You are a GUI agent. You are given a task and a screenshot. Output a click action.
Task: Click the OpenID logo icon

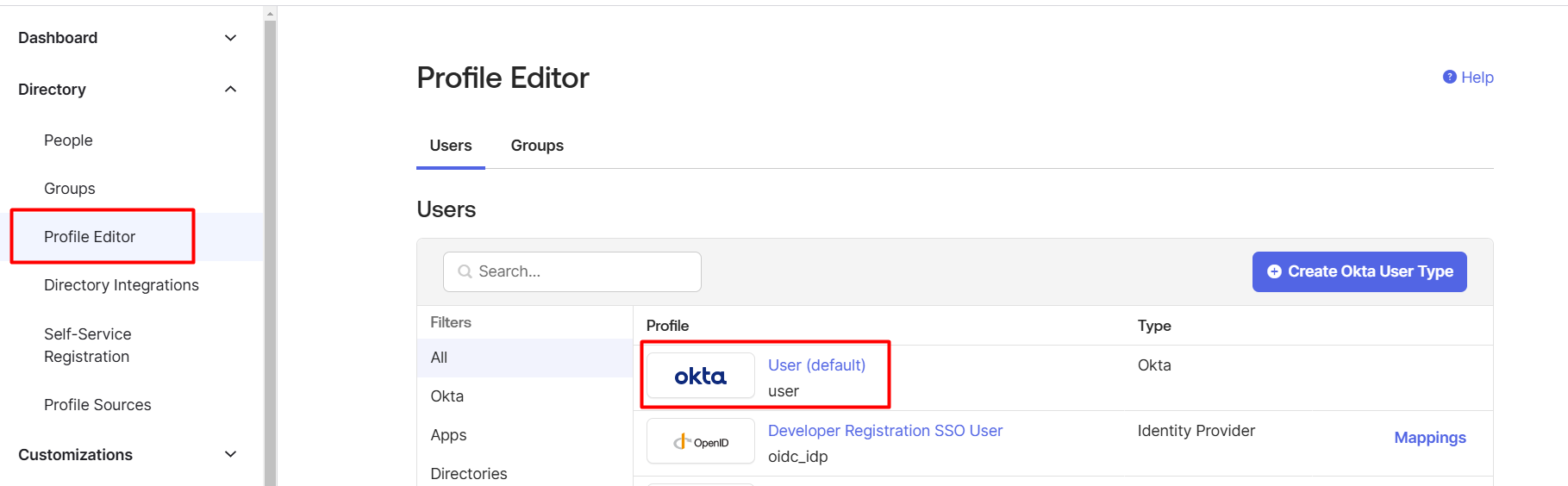tap(700, 441)
